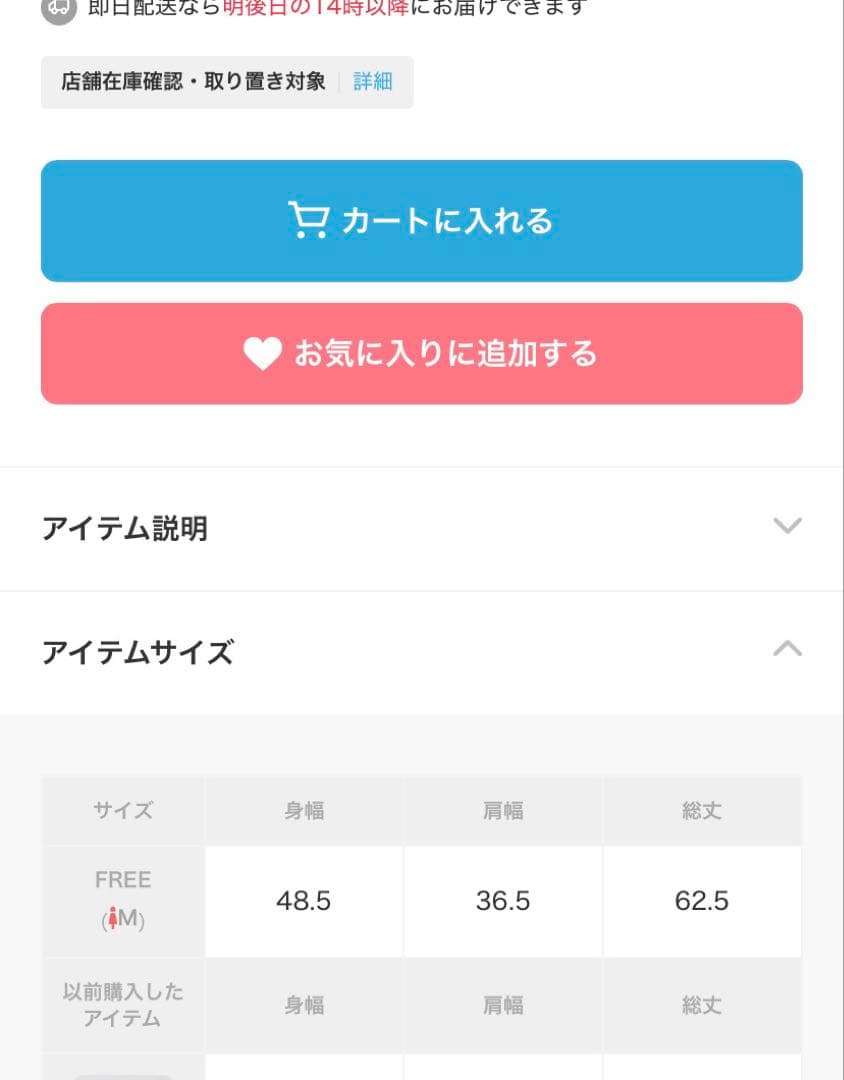This screenshot has width=844, height=1080.
Task: Open the 詳細 link
Action: pos(373,82)
